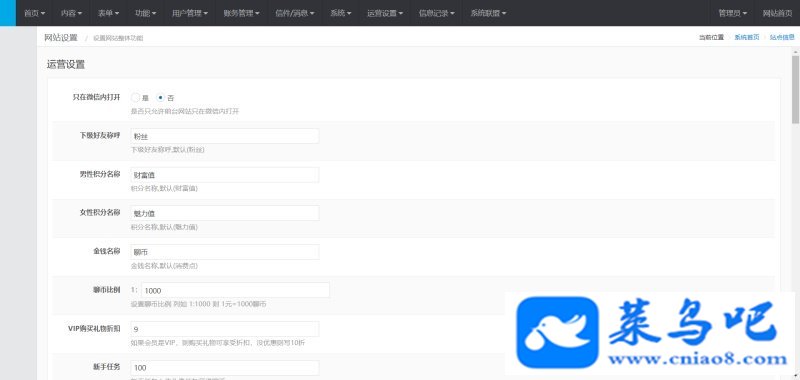Click the 系统首页 breadcrumb link
The width and height of the screenshot is (800, 380).
746,37
